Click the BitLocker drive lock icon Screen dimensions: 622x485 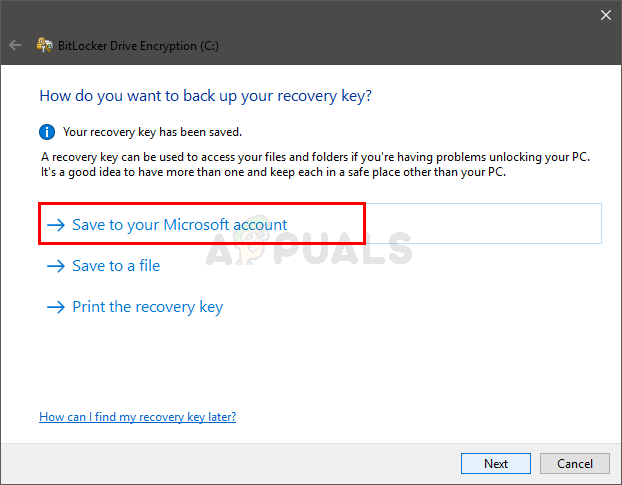[44, 45]
